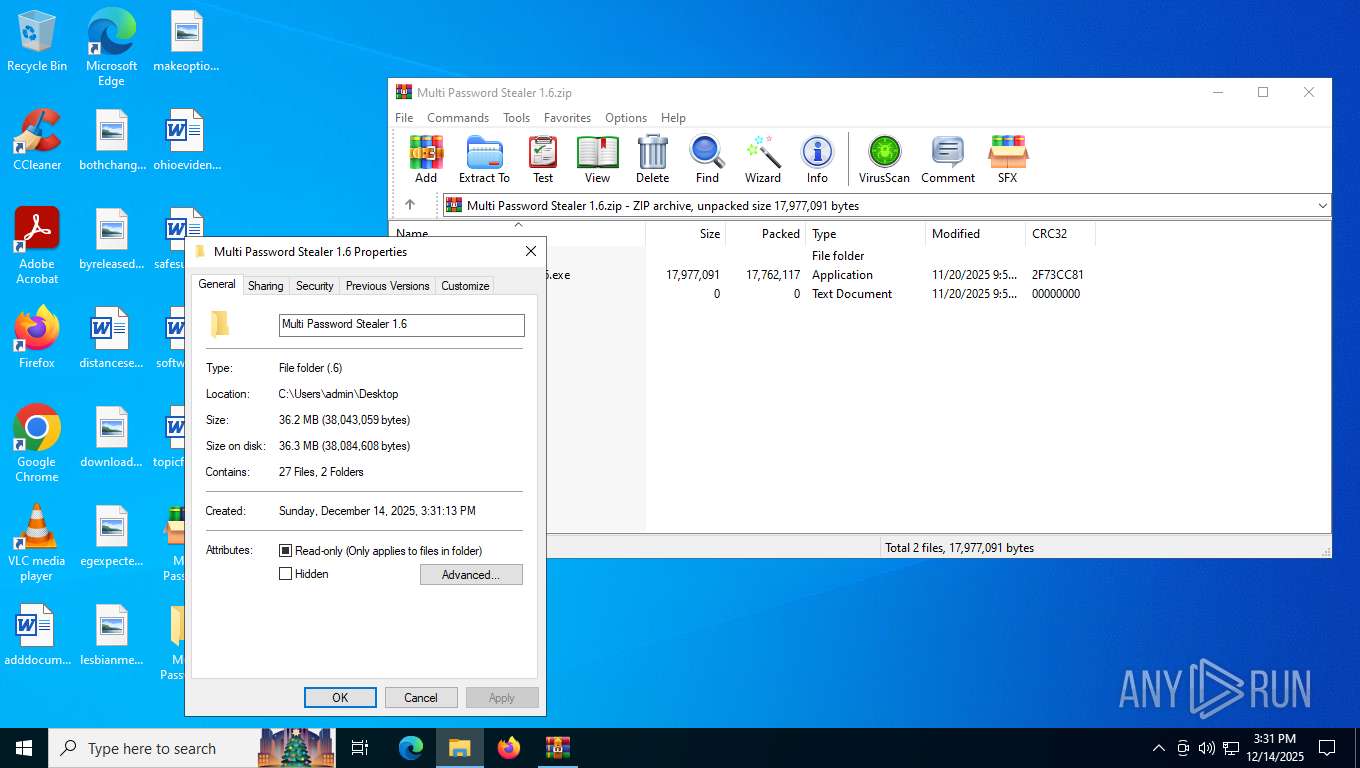Screen dimensions: 1360x768
Task: Select the CCleaner desktop icon
Action: tap(37, 140)
